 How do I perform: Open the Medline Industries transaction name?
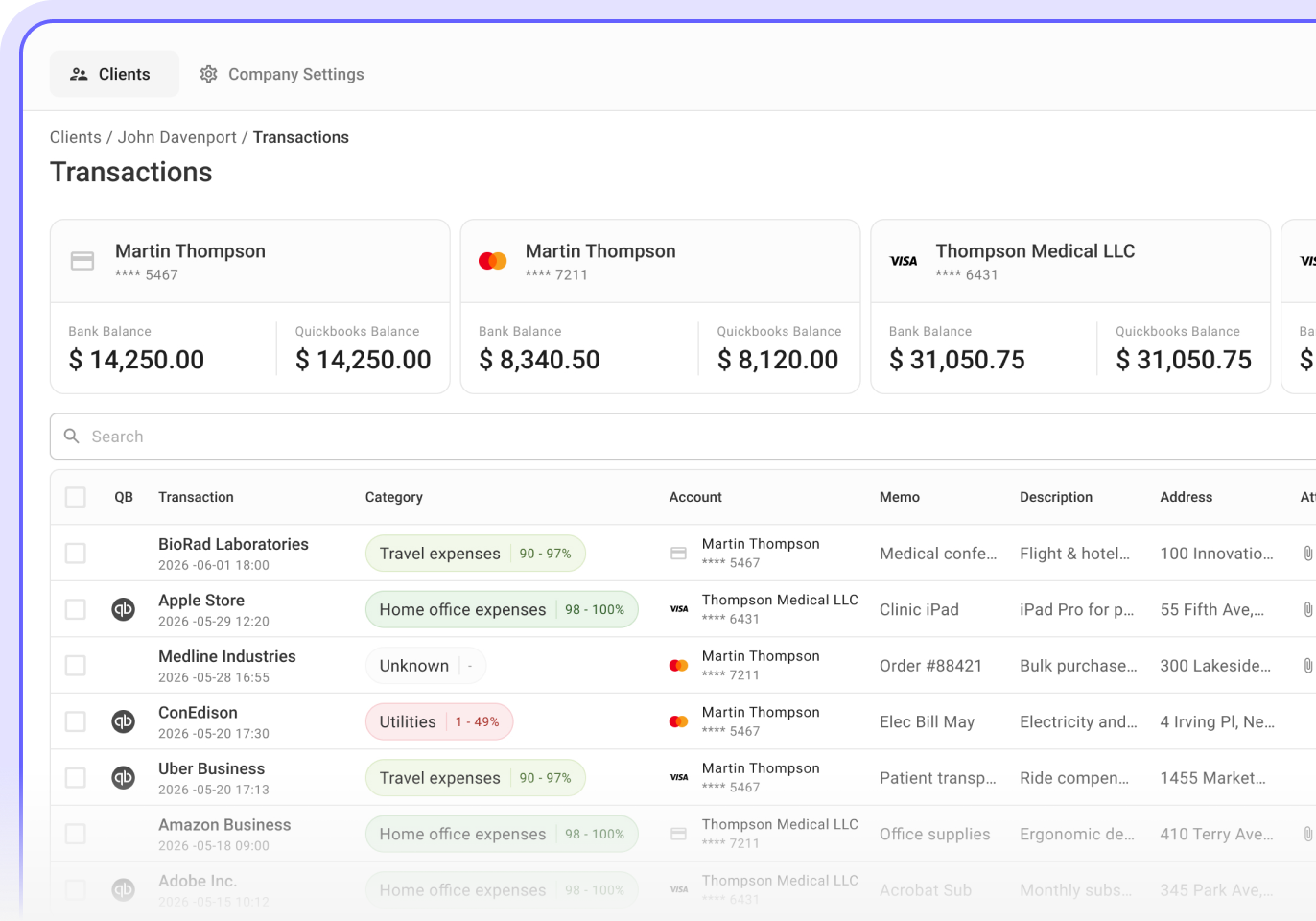pyautogui.click(x=227, y=656)
